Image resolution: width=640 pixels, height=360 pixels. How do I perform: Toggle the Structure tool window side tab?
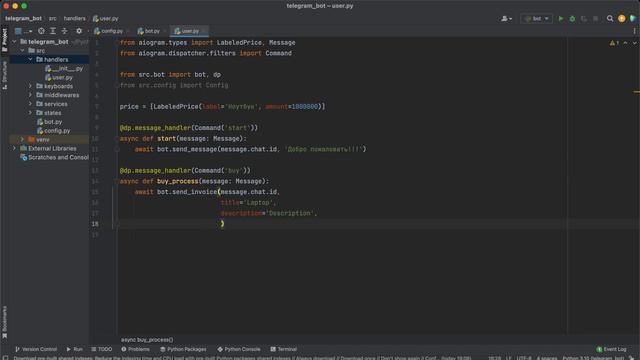point(4,75)
